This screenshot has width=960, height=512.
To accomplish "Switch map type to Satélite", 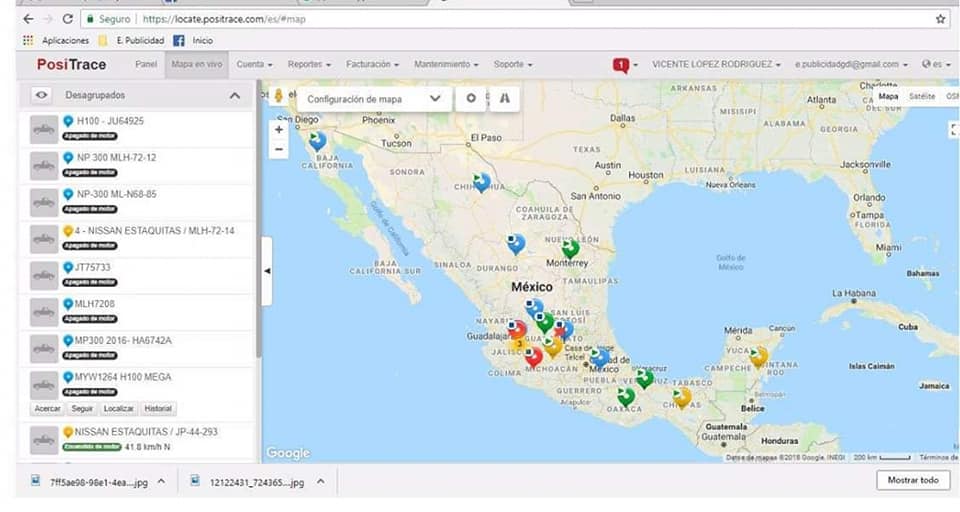I will (921, 96).
